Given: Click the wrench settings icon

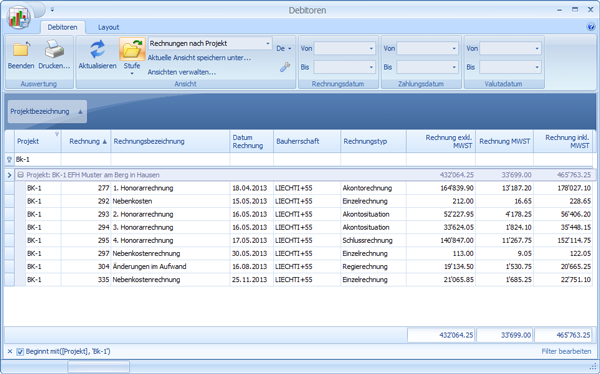Looking at the screenshot, I should click(285, 67).
